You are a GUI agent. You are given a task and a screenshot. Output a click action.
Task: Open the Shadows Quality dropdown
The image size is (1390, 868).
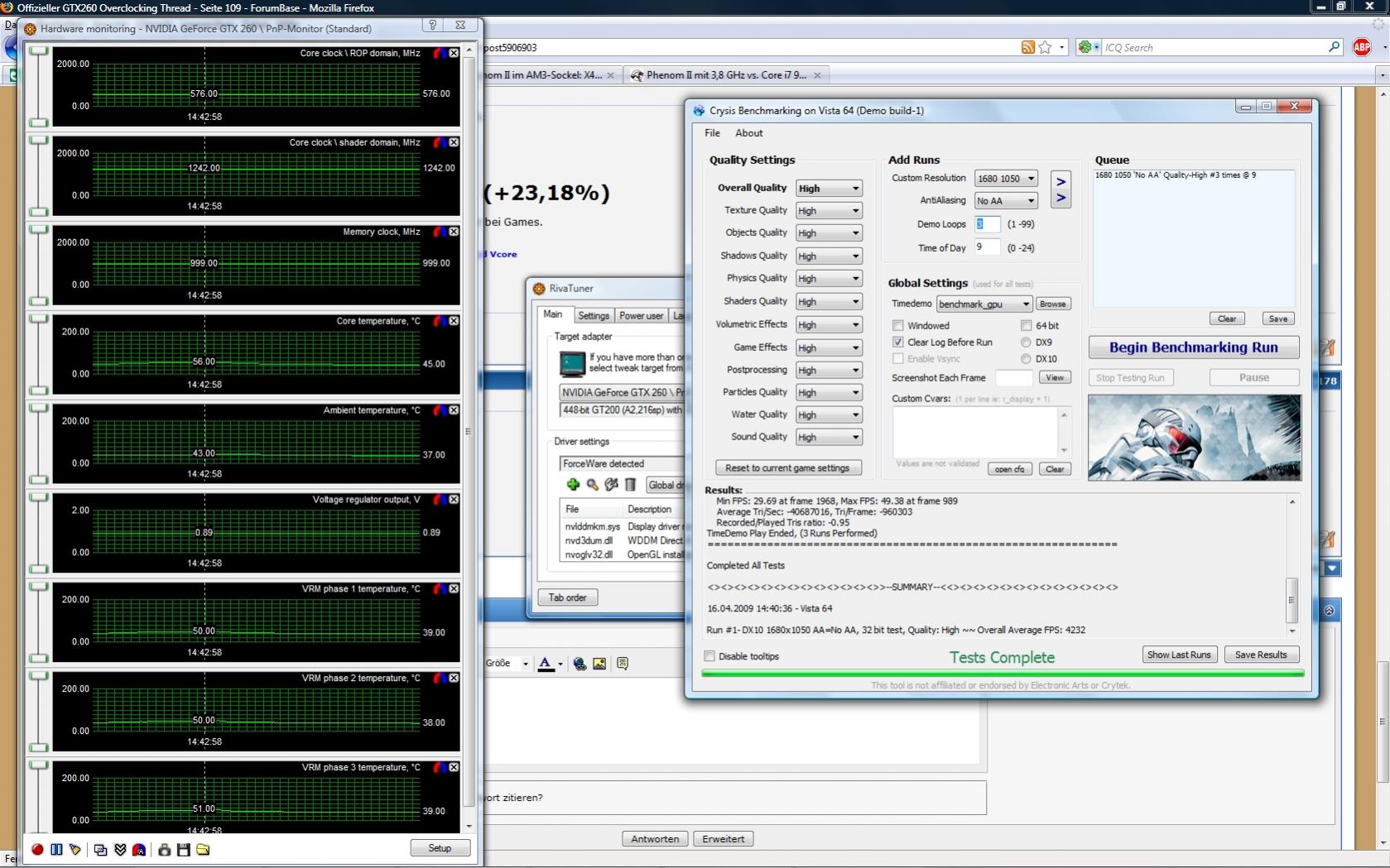829,257
